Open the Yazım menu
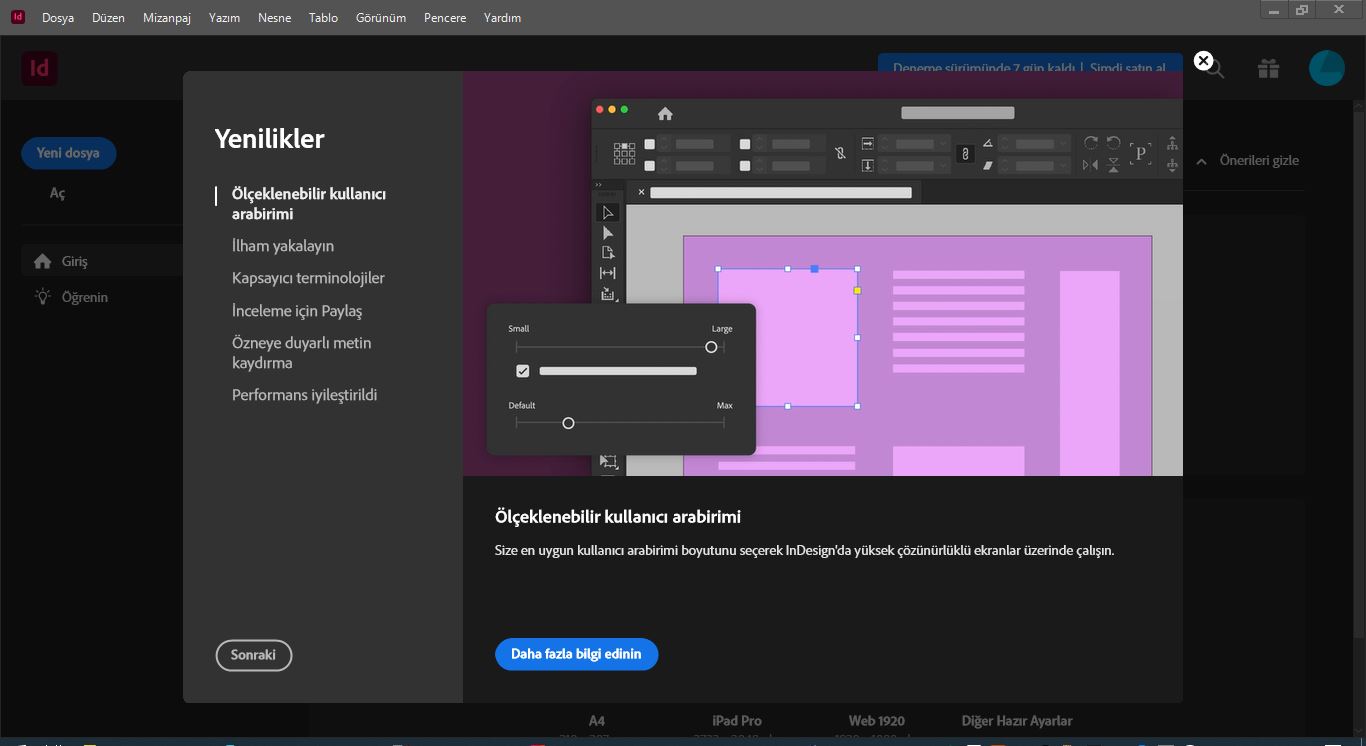Screen dimensions: 1366x746 224,18
